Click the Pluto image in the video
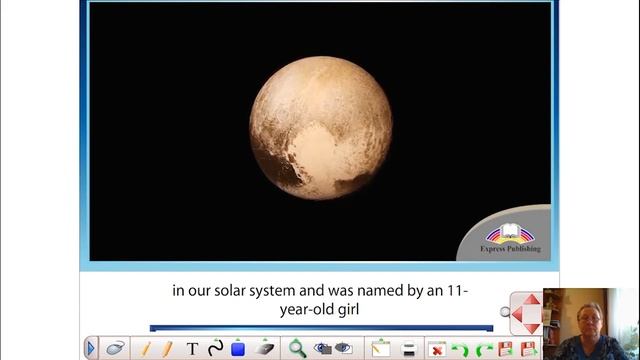 click(x=321, y=128)
